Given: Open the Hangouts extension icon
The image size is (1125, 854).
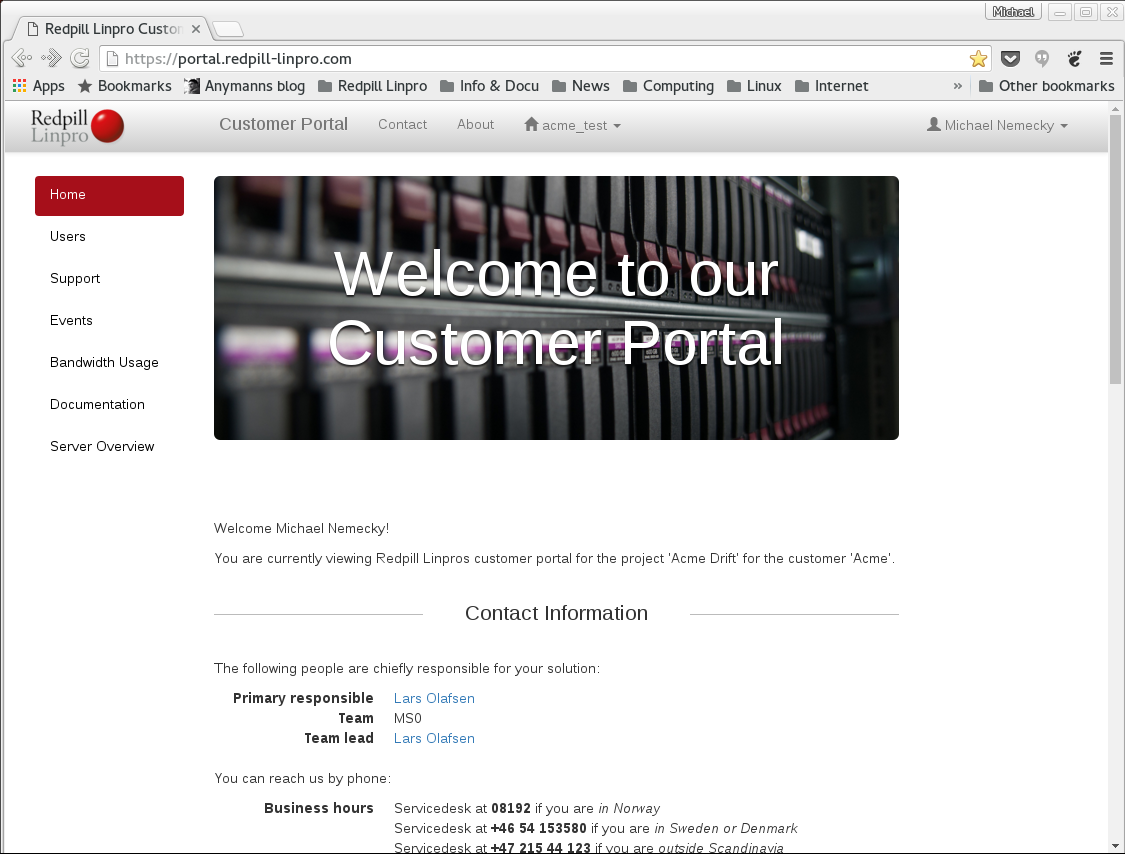Looking at the screenshot, I should click(1041, 59).
